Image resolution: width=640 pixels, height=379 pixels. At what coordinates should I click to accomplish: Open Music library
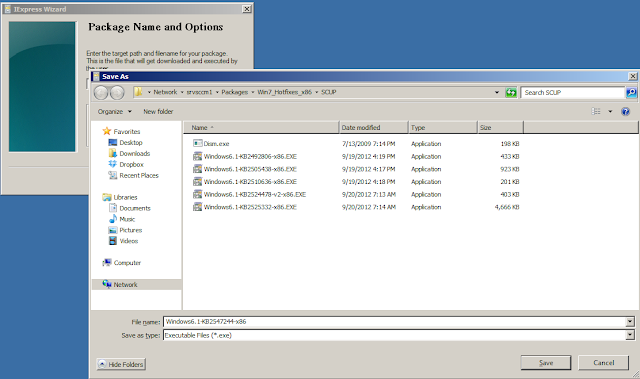click(127, 219)
